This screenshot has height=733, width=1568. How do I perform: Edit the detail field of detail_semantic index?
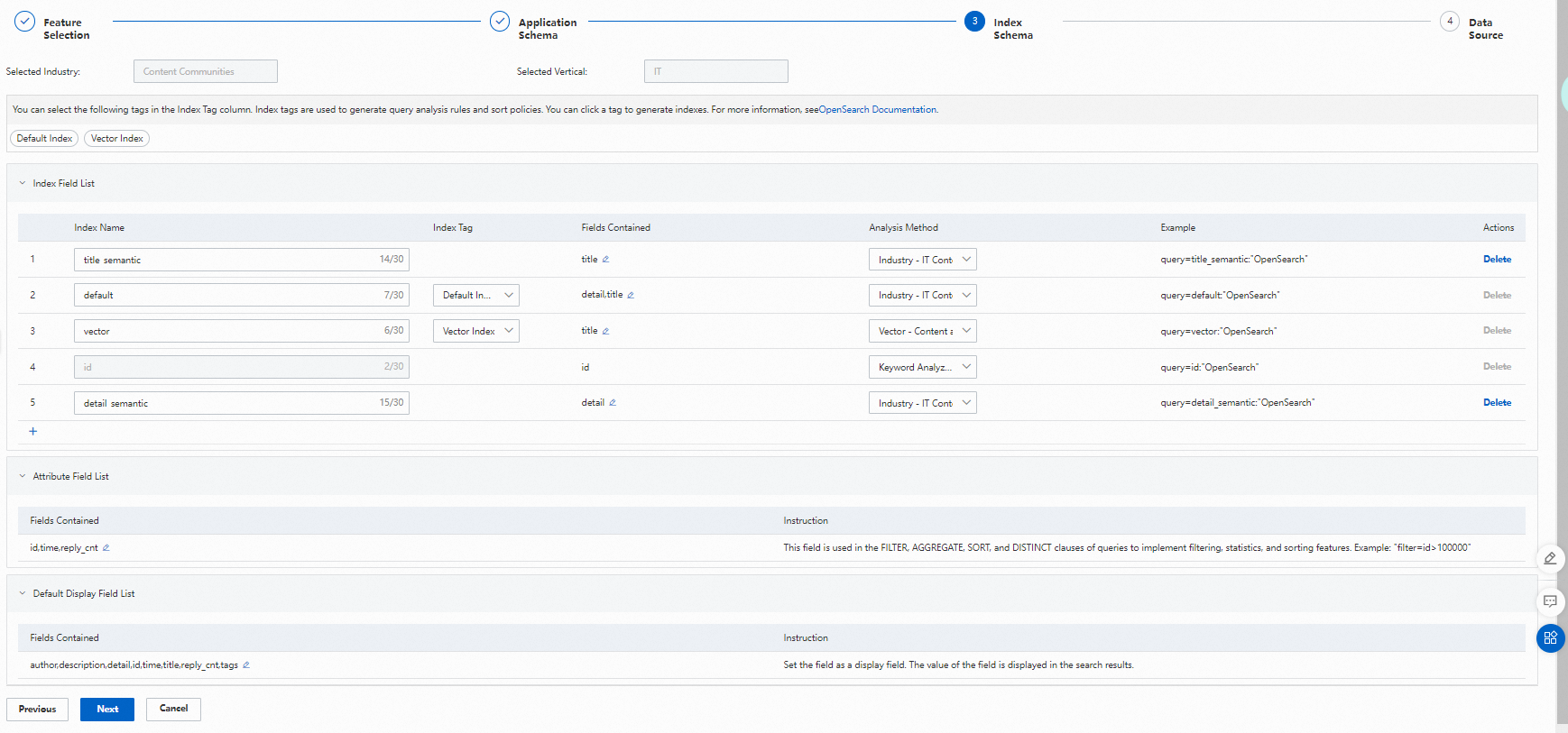point(613,403)
